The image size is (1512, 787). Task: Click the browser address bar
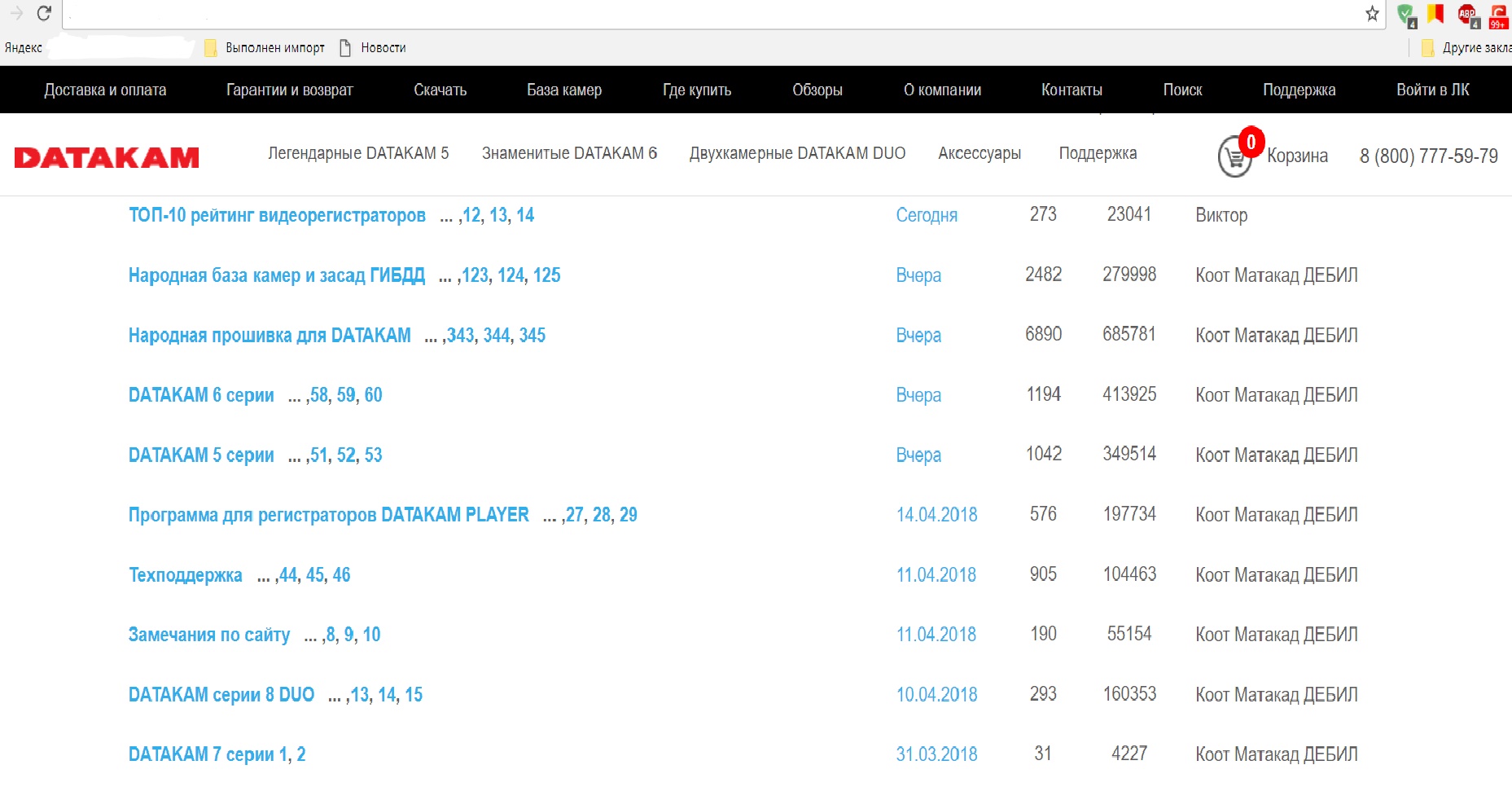[708, 14]
